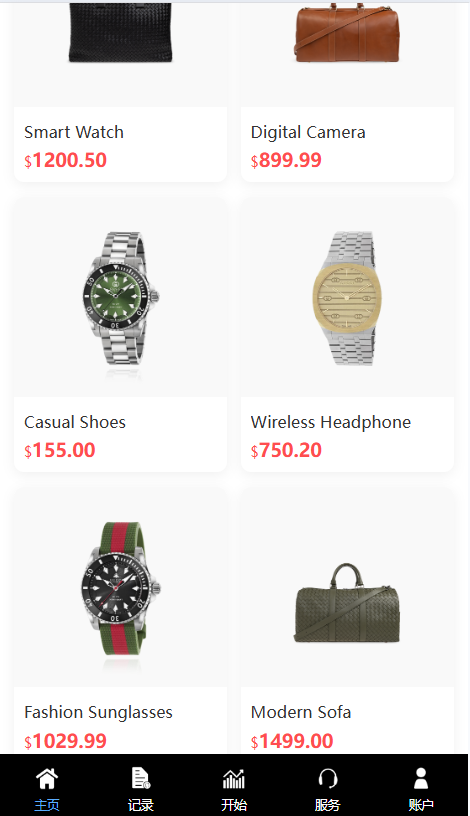The image size is (470, 816).
Task: Tap the home house icon
Action: tap(47, 779)
